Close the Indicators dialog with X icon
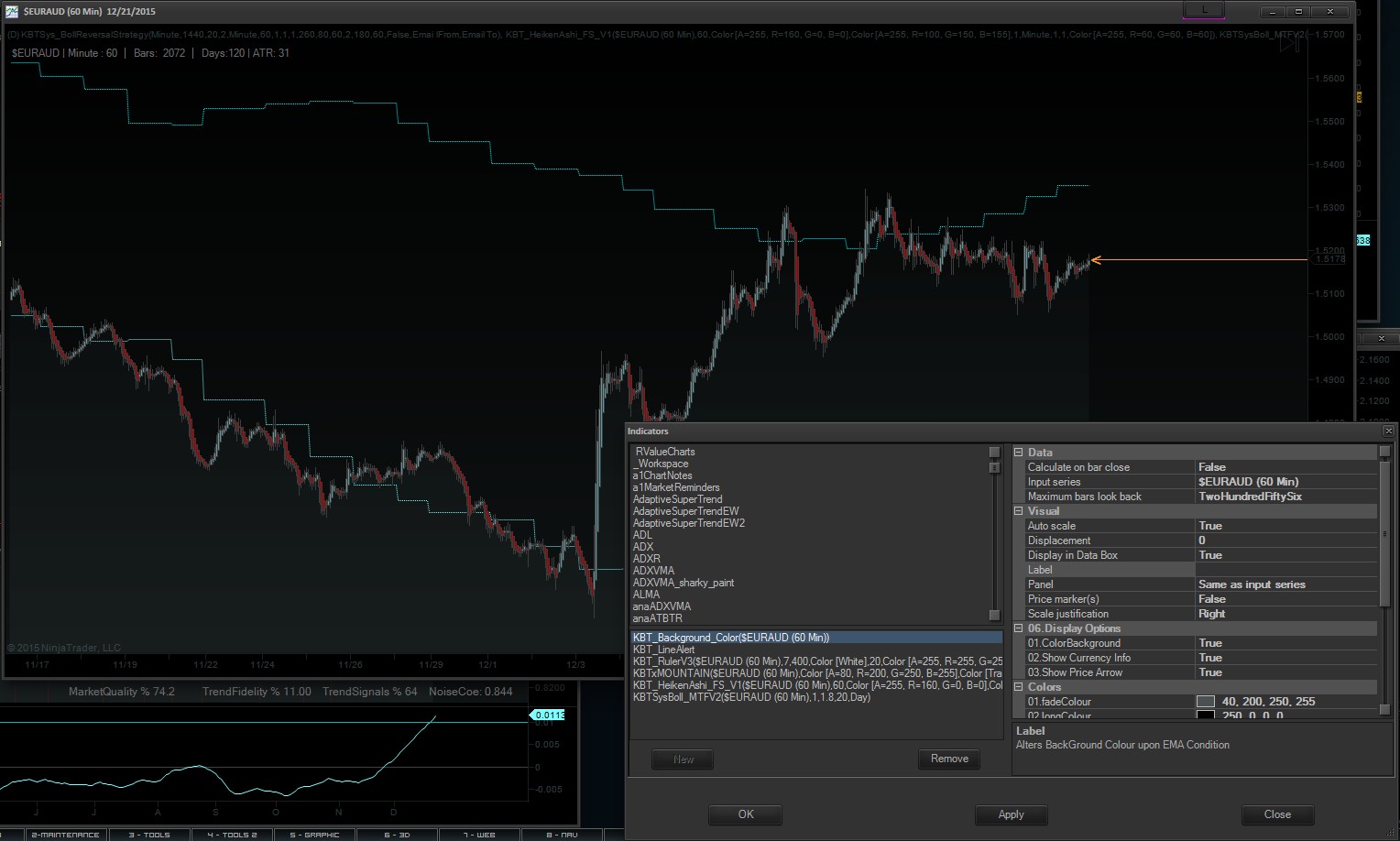Screen dimensions: 1400x841 [x=1388, y=431]
